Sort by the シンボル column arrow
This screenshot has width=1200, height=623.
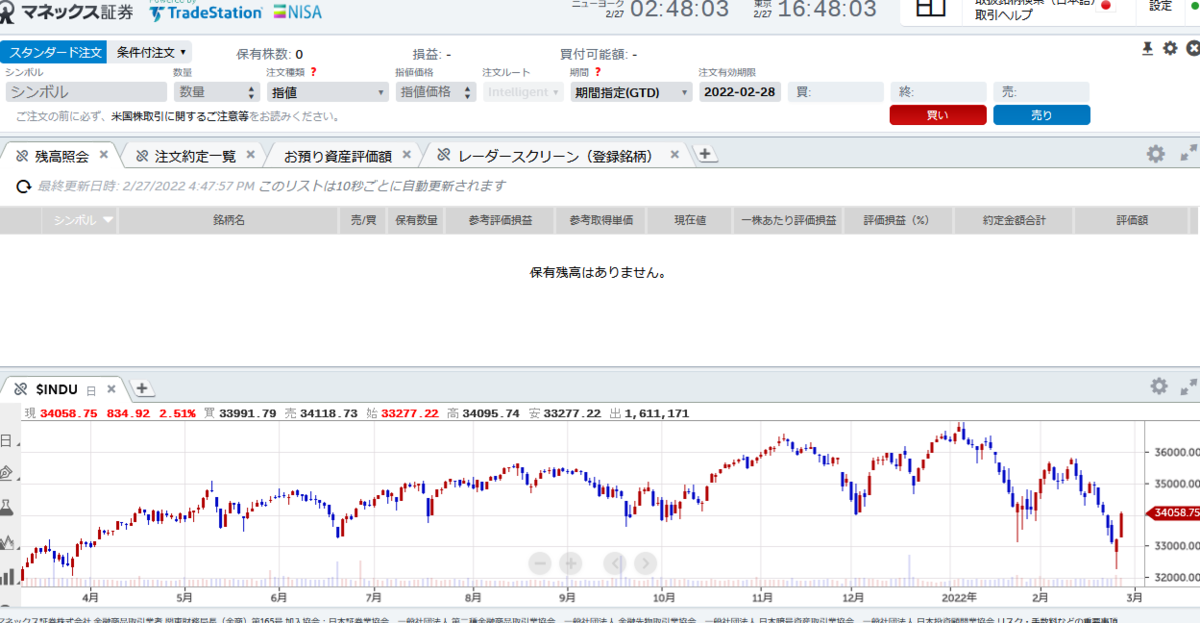pyautogui.click(x=108, y=219)
